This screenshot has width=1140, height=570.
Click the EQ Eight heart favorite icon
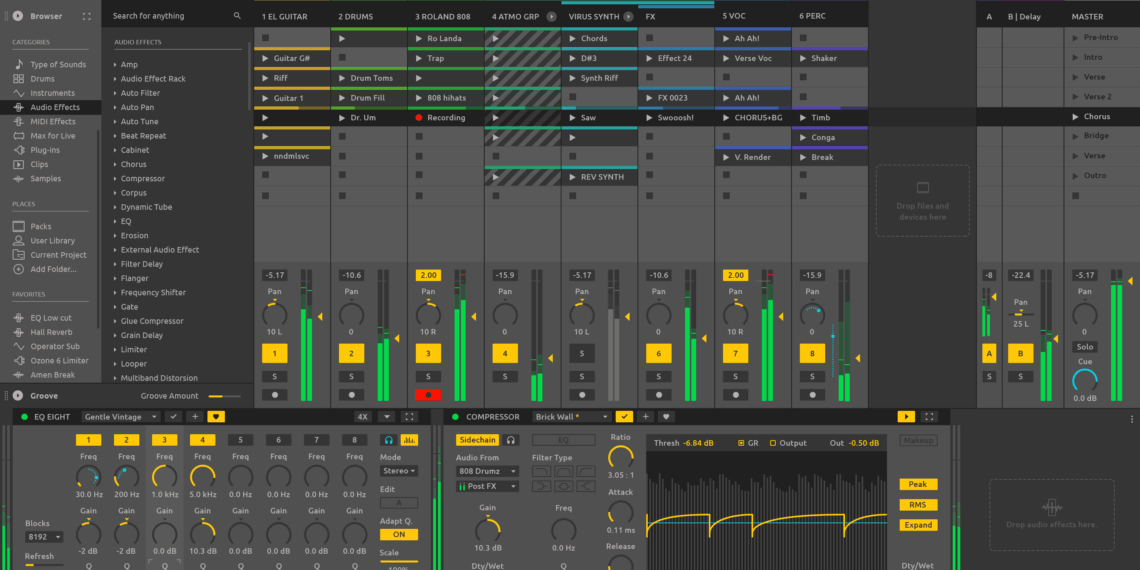tap(216, 417)
